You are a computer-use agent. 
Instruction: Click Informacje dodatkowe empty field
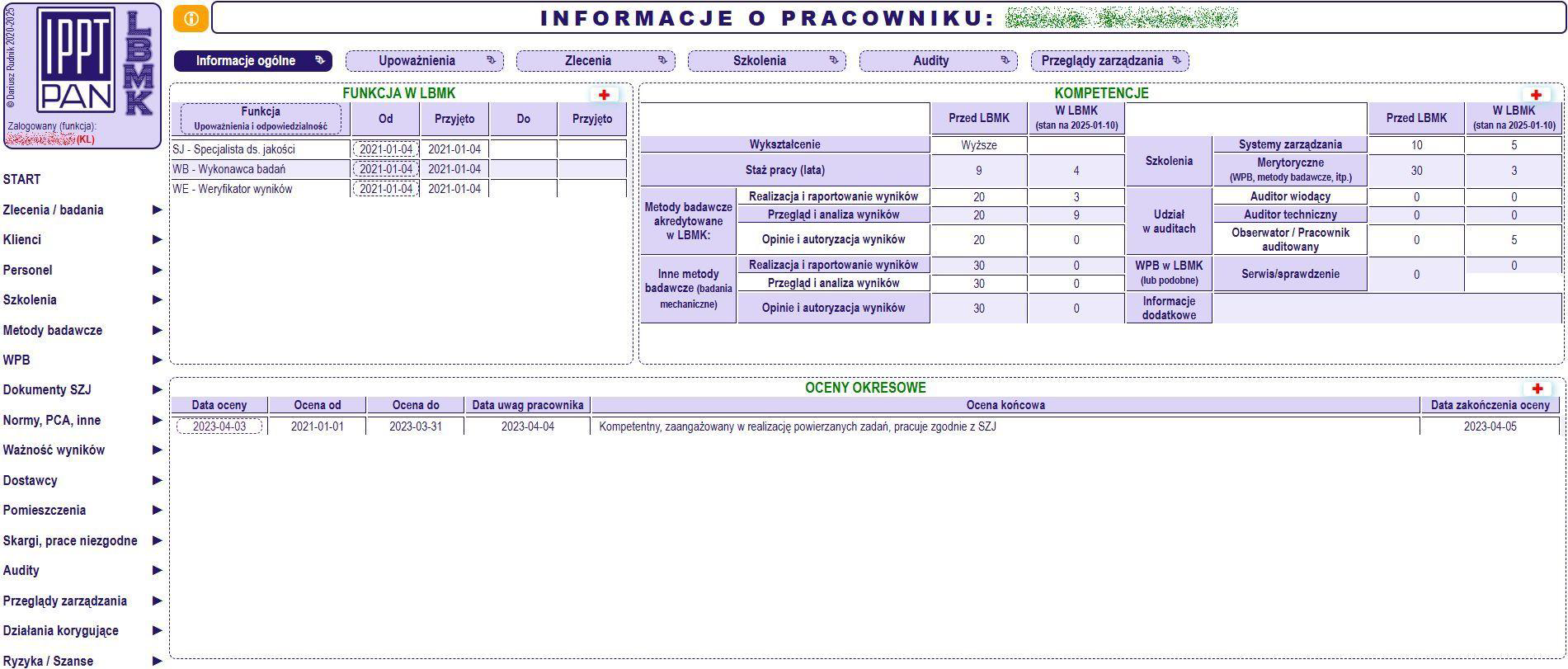pyautogui.click(x=1387, y=309)
